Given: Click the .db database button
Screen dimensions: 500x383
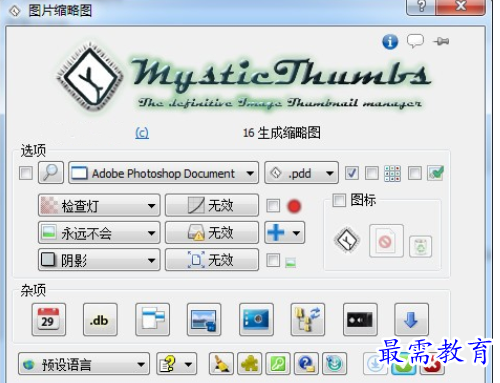Looking at the screenshot, I should click(100, 319).
